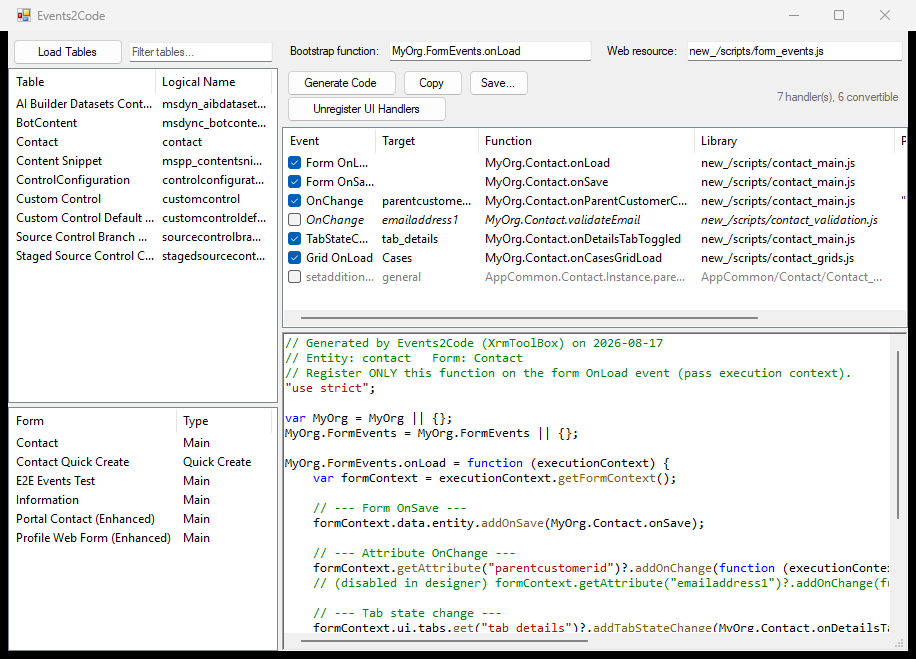916x659 pixels.
Task: Minimize the Events2Code window
Action: click(794, 15)
